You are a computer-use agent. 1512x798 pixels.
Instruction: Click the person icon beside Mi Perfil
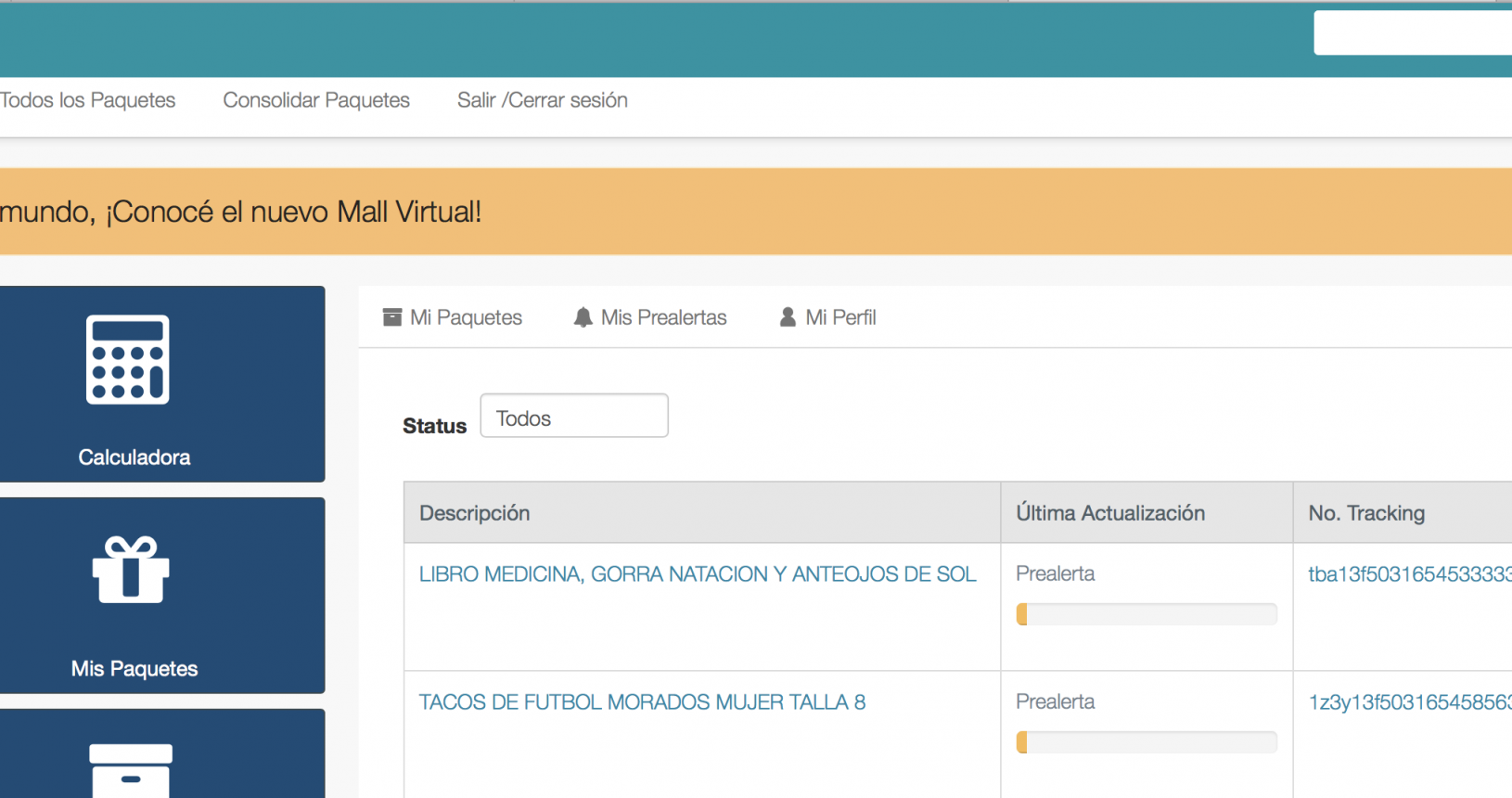[x=788, y=317]
